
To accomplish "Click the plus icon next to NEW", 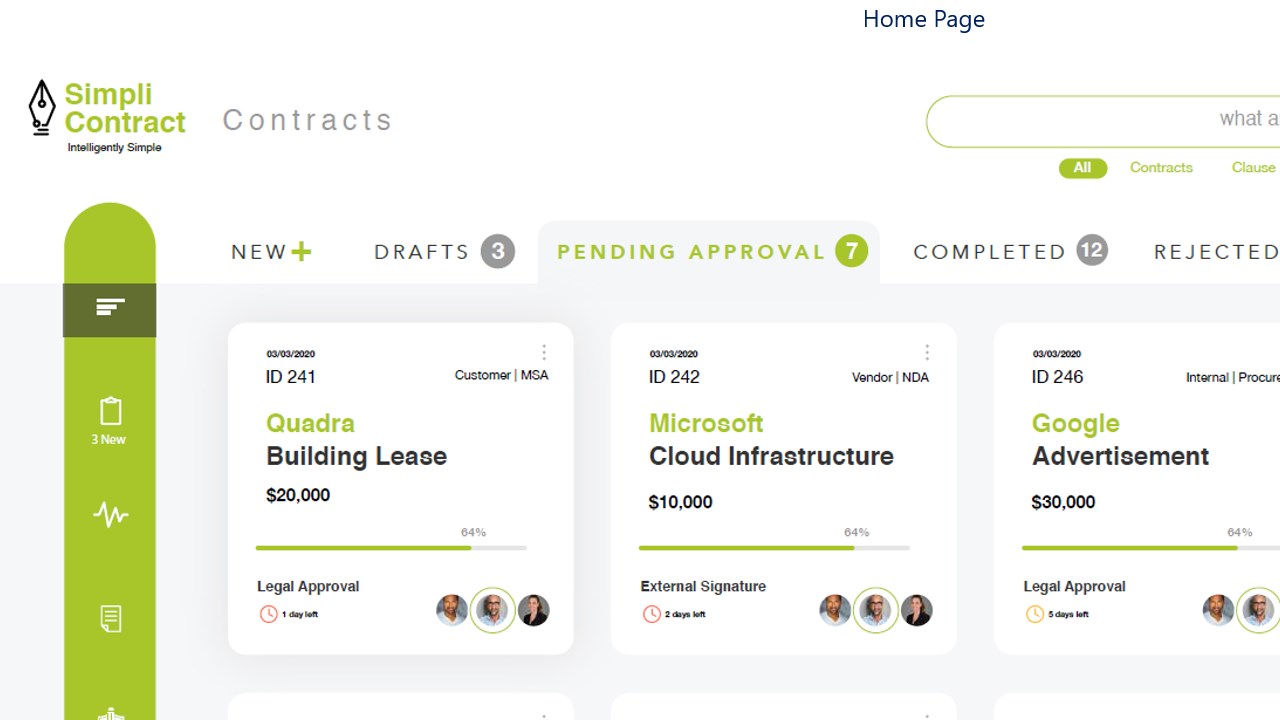I will 301,252.
